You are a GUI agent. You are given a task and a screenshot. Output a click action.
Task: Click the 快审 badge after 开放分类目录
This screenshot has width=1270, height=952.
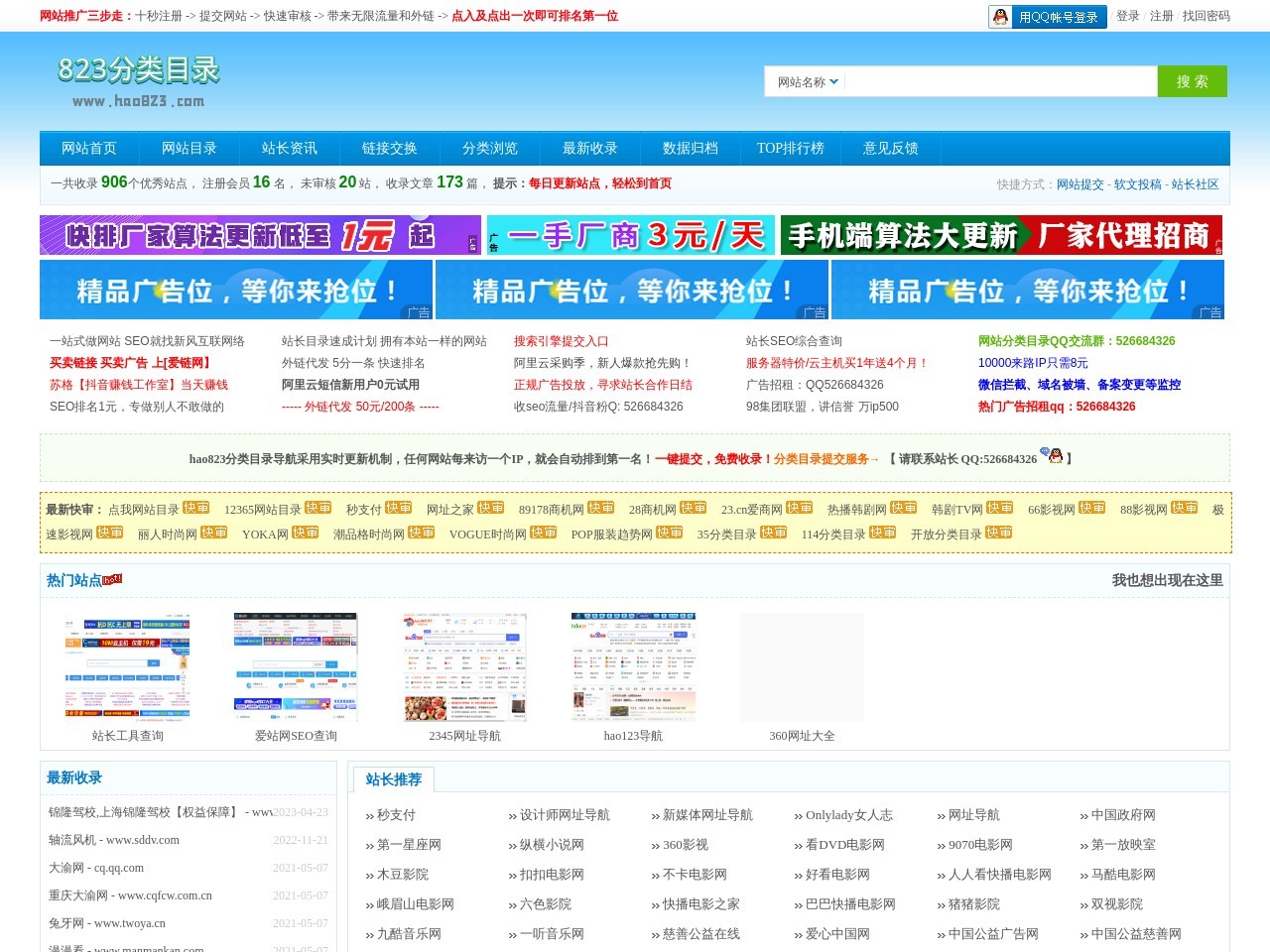pyautogui.click(x=998, y=533)
